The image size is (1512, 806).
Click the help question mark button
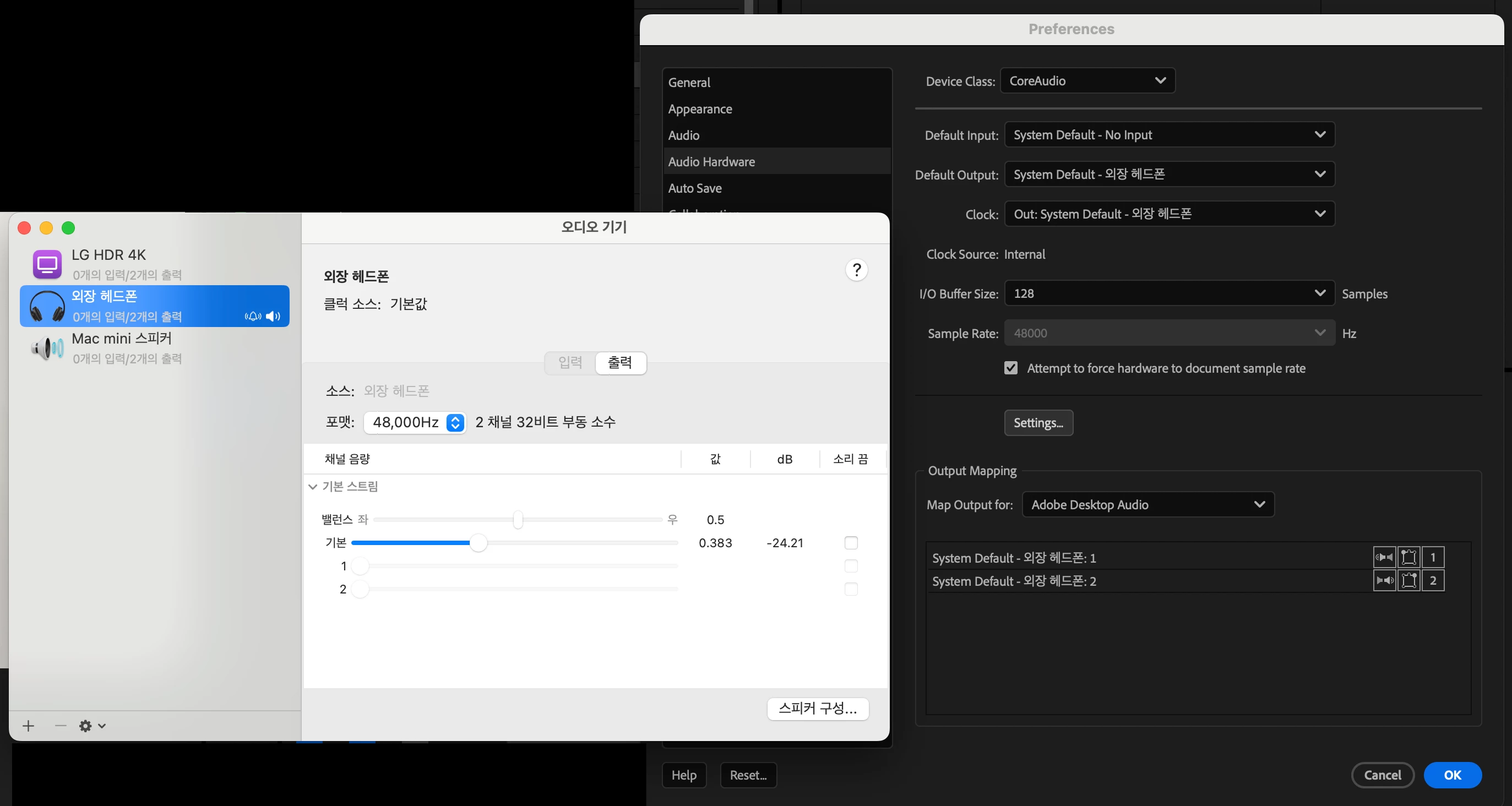(856, 270)
